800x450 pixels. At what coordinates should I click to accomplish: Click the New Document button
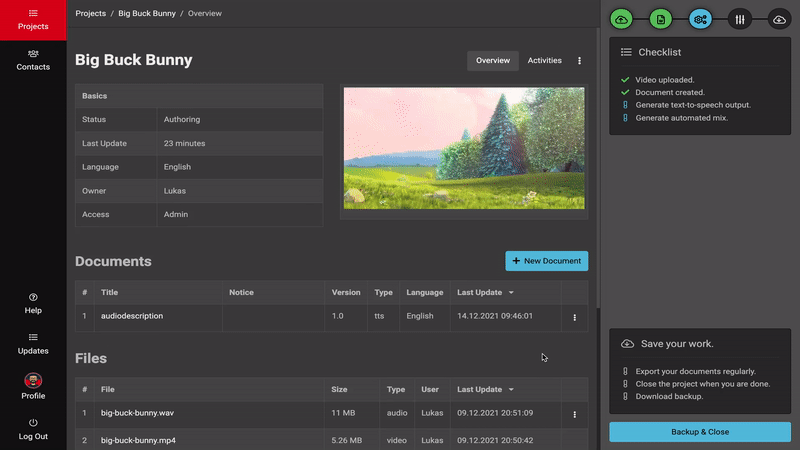click(x=546, y=261)
